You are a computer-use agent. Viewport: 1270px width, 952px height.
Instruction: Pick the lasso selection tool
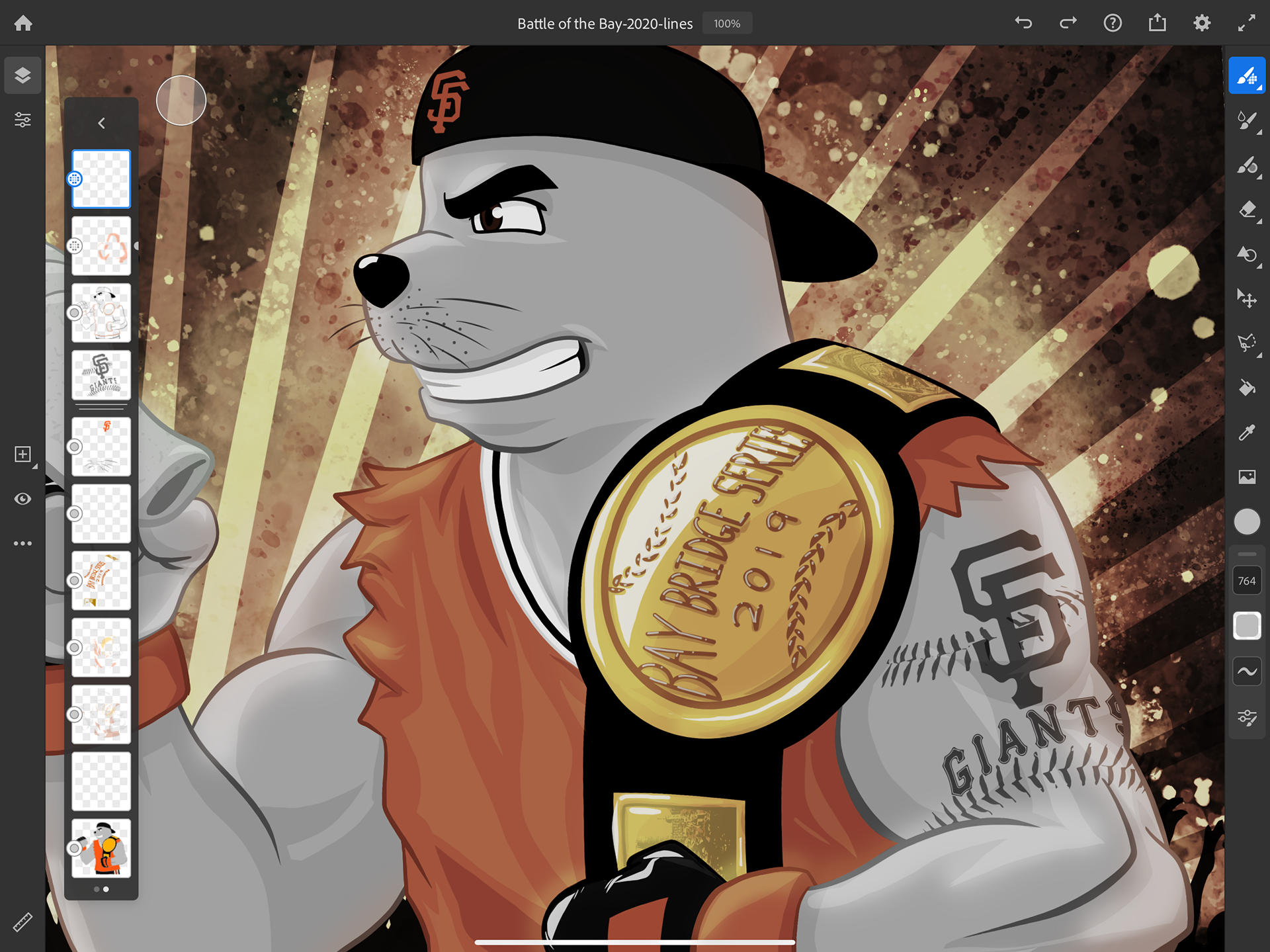click(1246, 343)
